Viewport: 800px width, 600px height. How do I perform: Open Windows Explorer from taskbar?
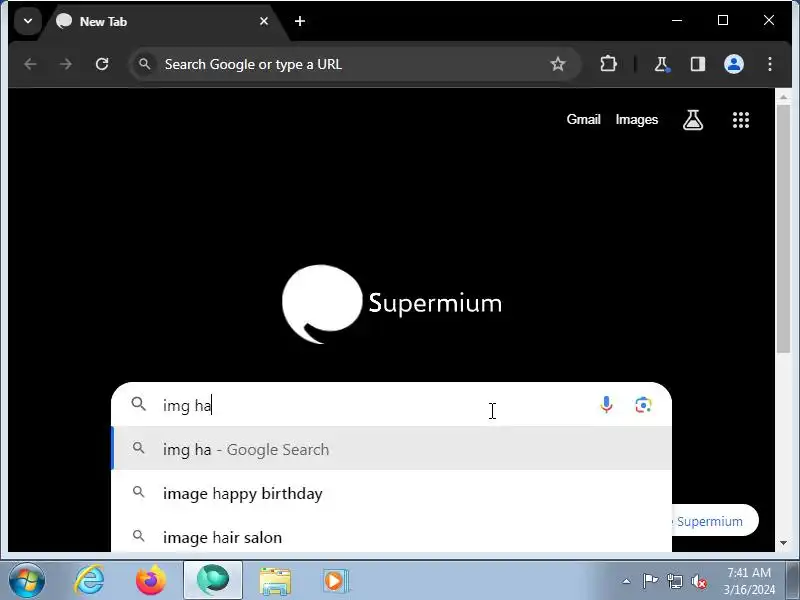coord(275,581)
